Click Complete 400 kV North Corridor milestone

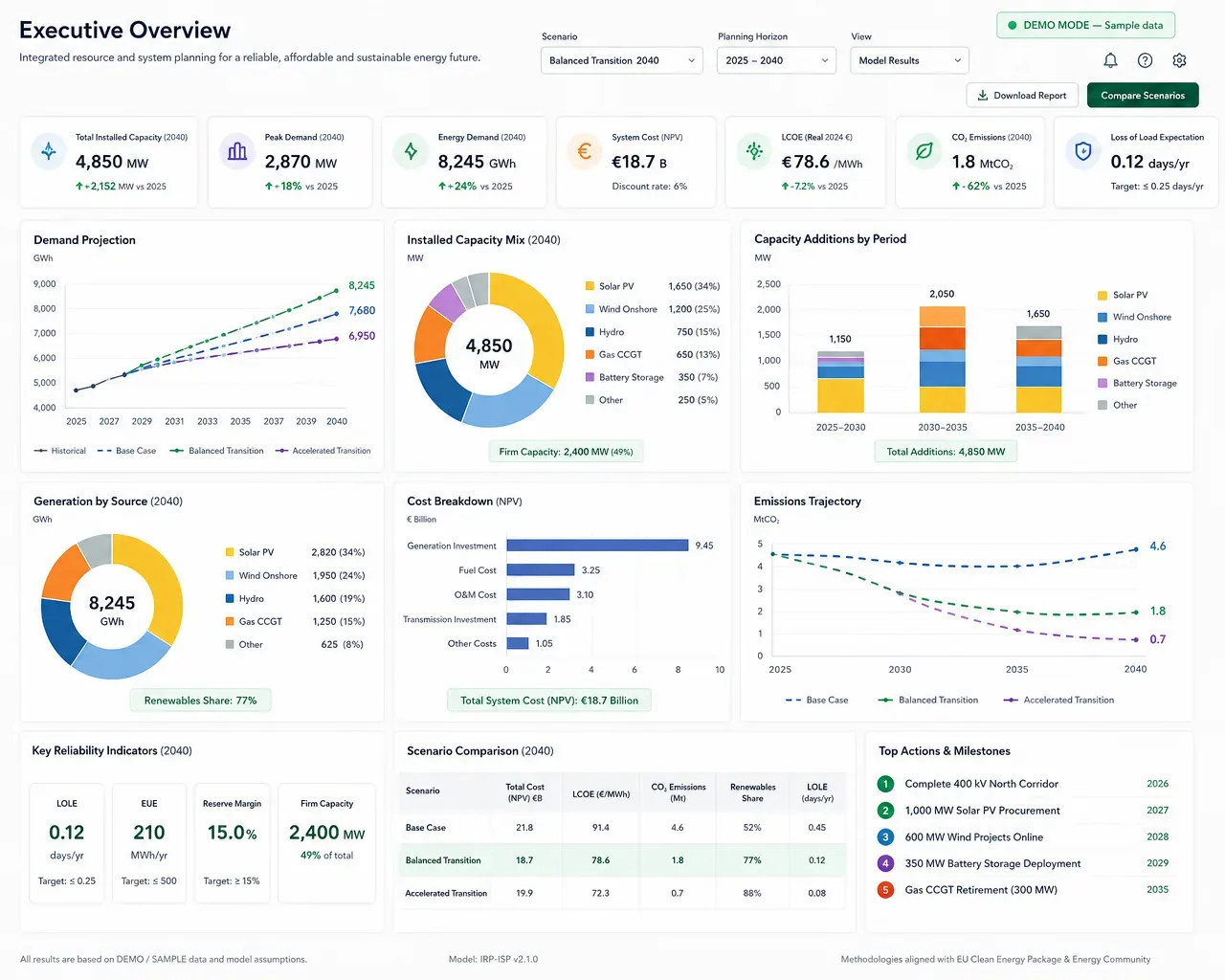point(1023,784)
